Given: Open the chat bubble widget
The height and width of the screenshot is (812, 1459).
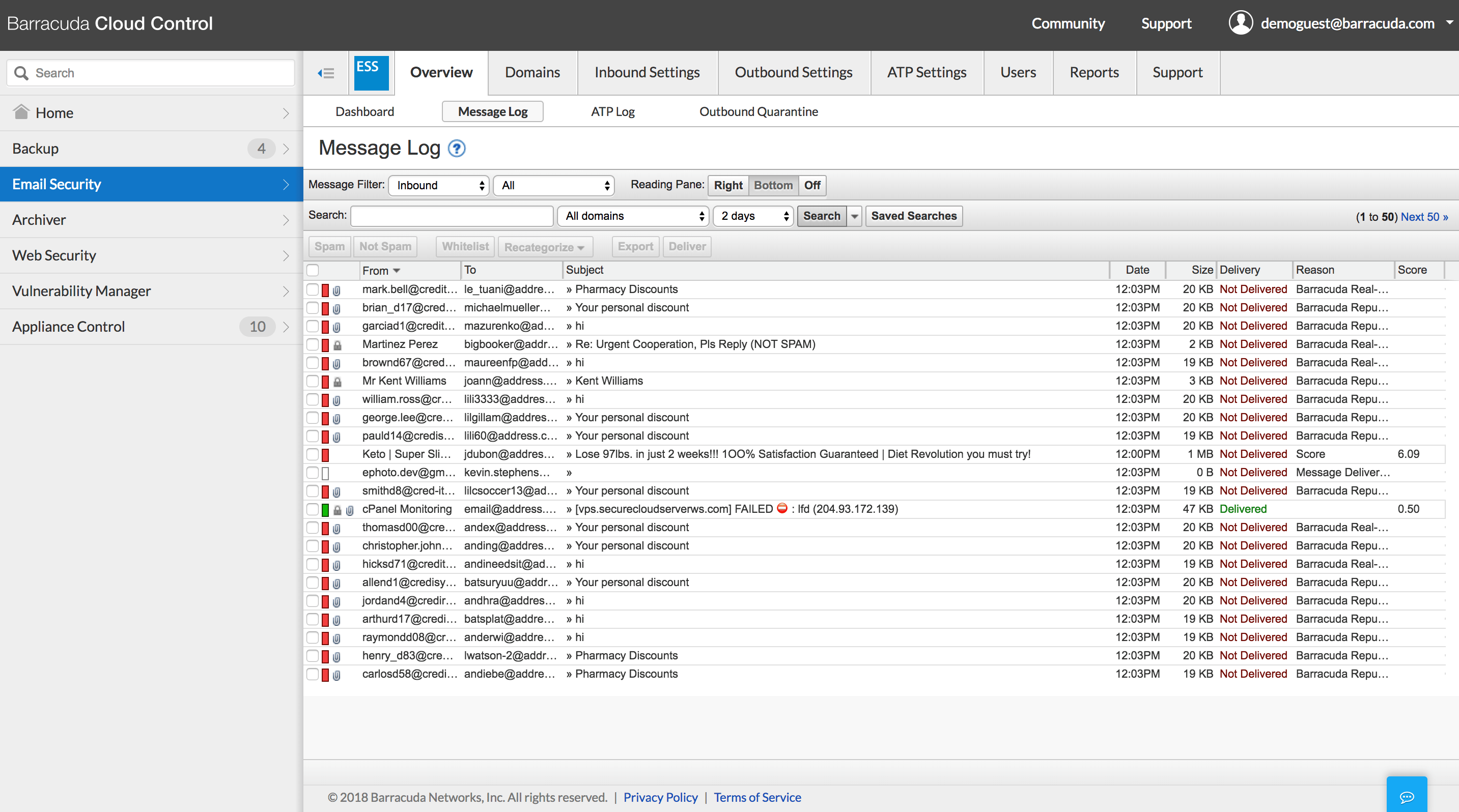Looking at the screenshot, I should [1407, 797].
